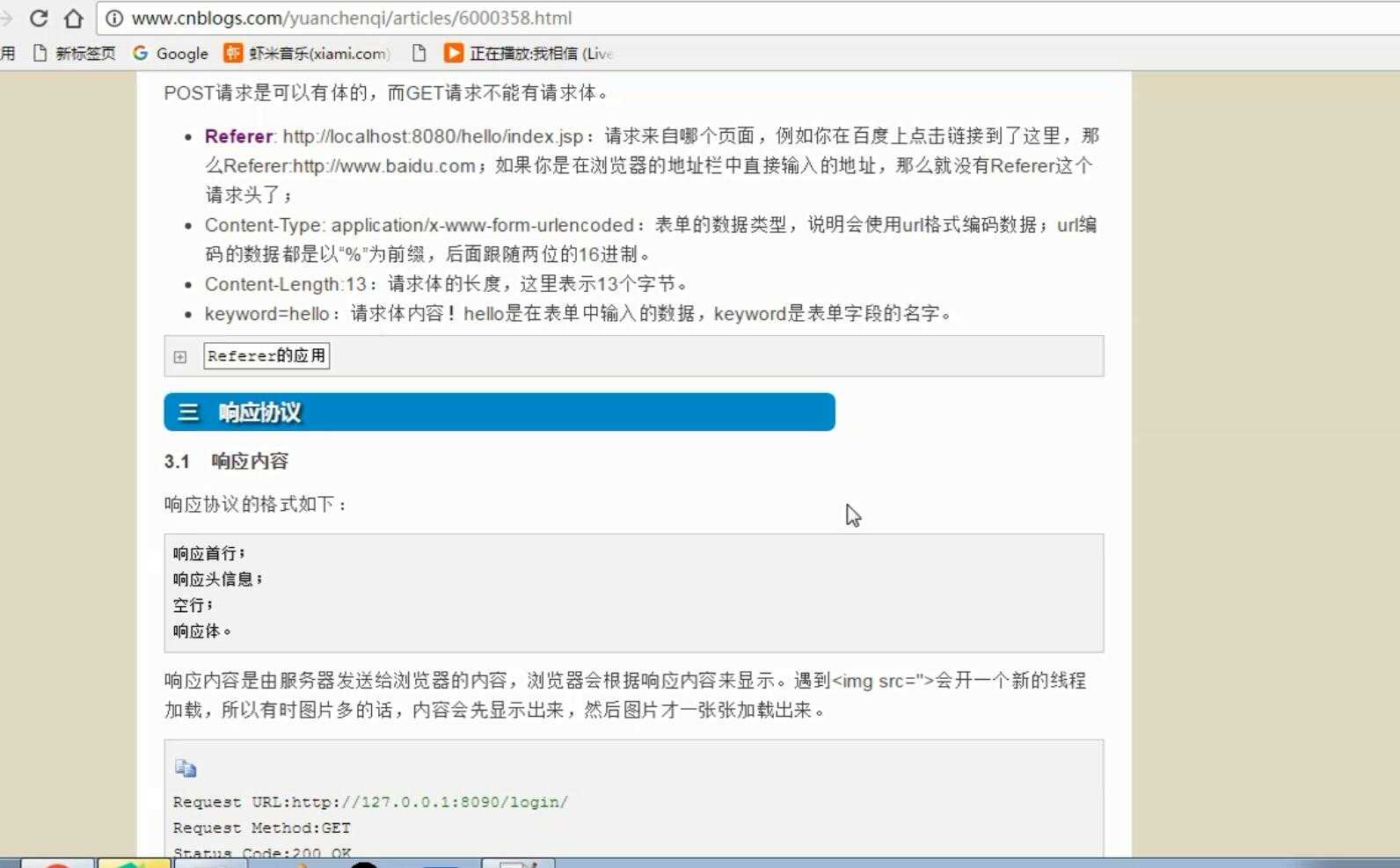Copy code icon above Request URL
Image resolution: width=1400 pixels, height=868 pixels.
[x=186, y=769]
